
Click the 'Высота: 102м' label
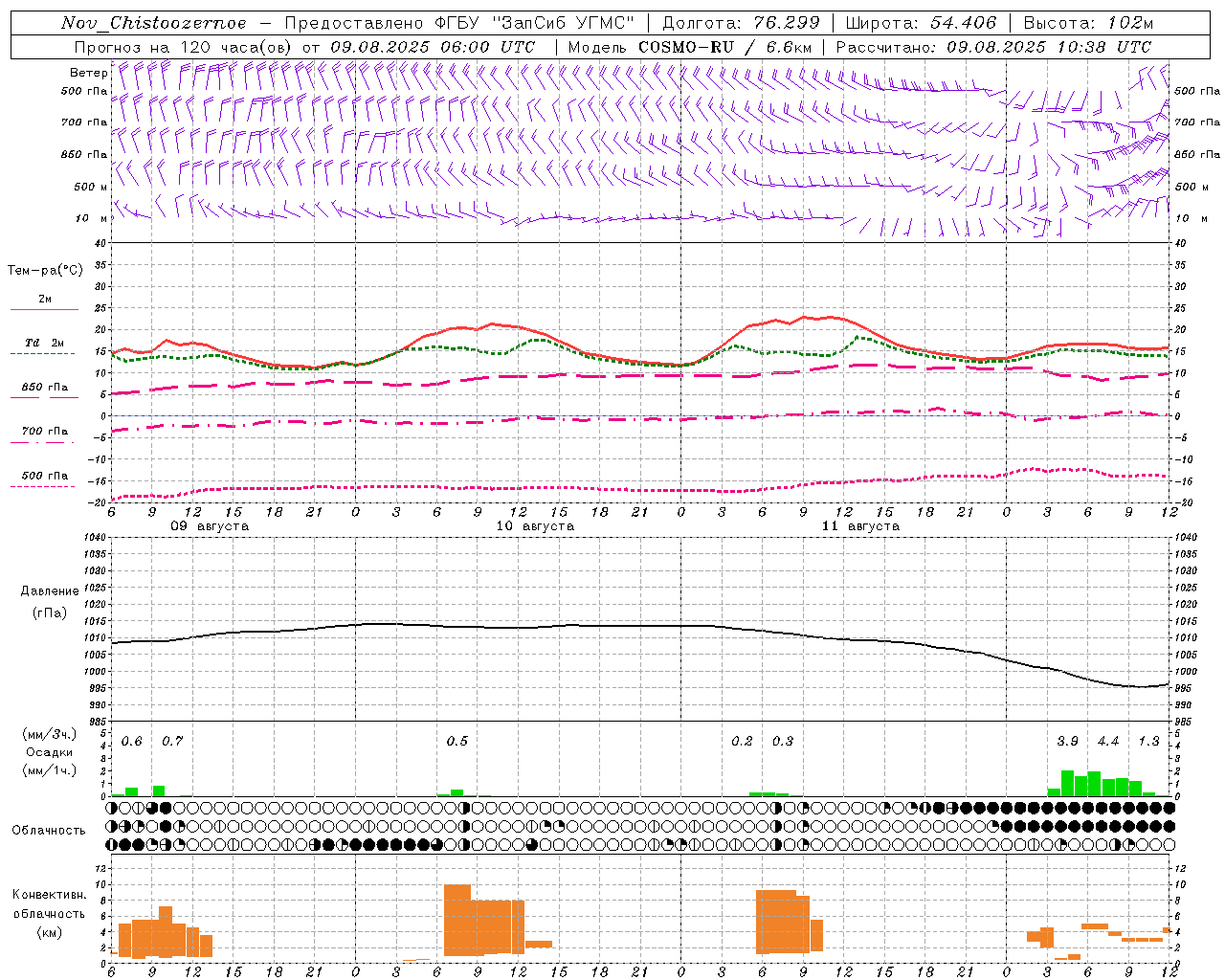click(1088, 23)
